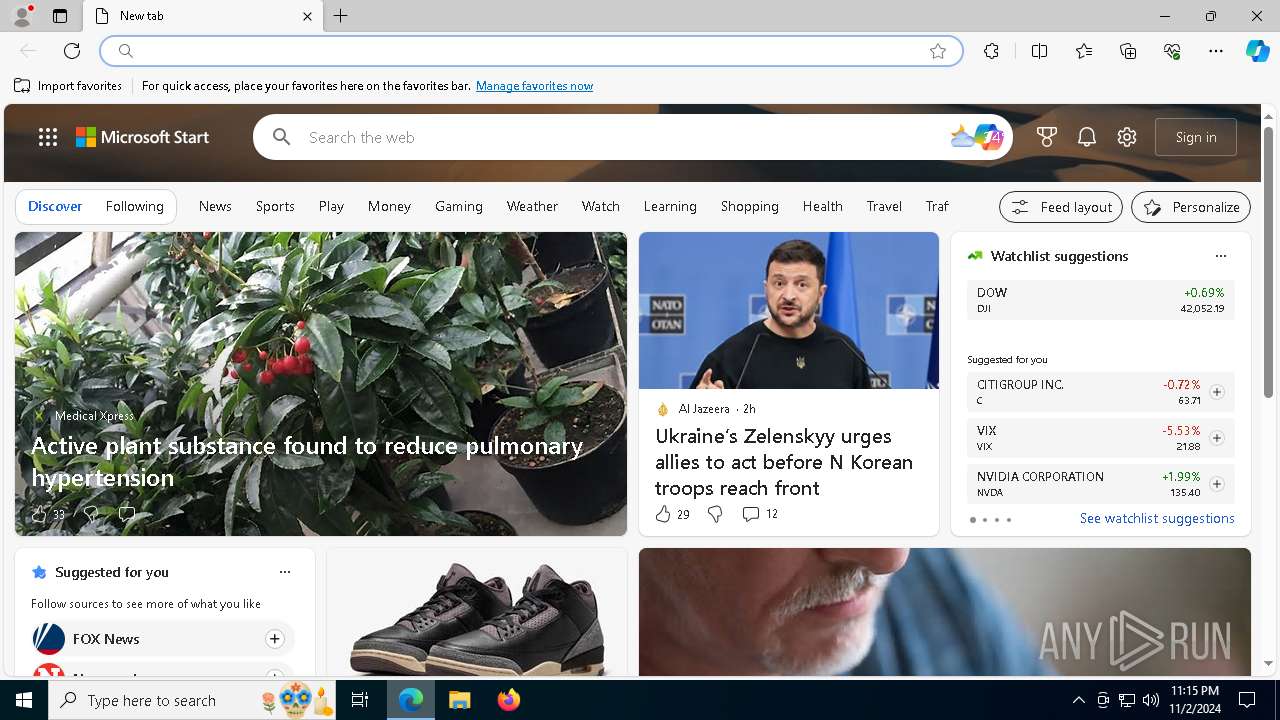
Task: Open the Gaming category
Action: pyautogui.click(x=459, y=207)
